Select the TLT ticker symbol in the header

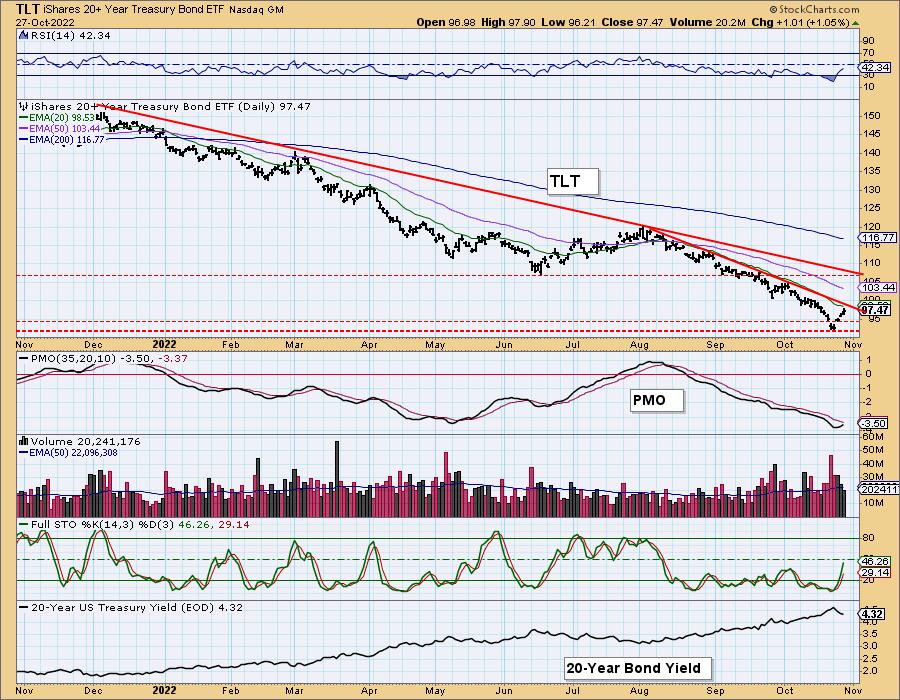coord(28,9)
